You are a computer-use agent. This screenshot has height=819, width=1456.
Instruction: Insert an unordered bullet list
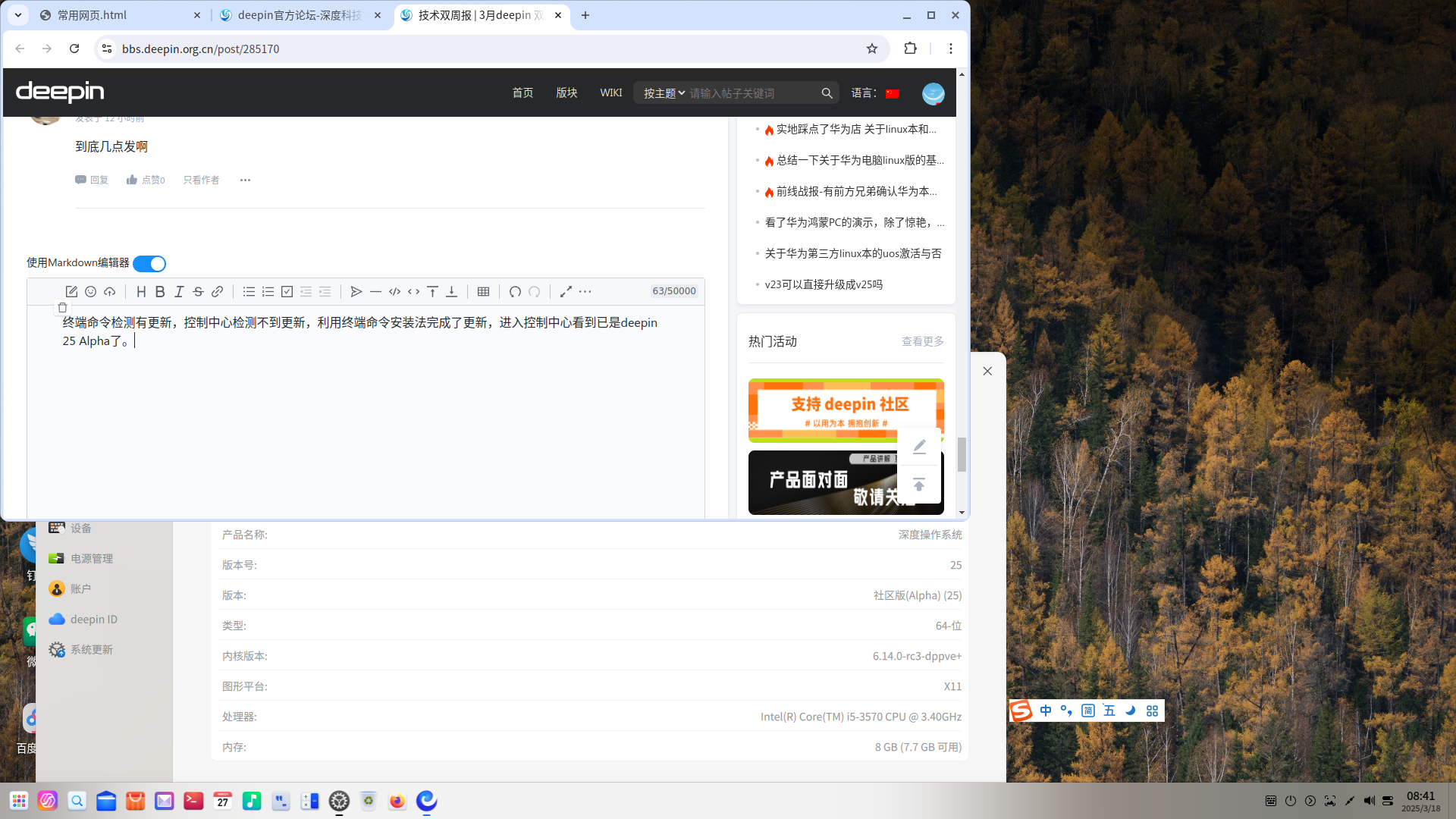click(x=249, y=291)
